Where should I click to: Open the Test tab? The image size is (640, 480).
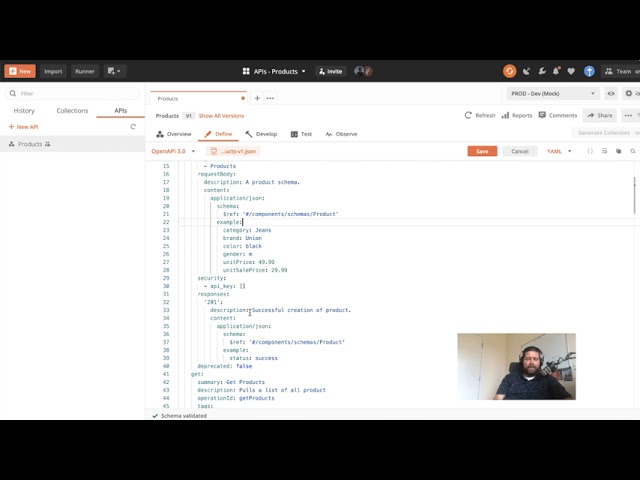pos(301,134)
